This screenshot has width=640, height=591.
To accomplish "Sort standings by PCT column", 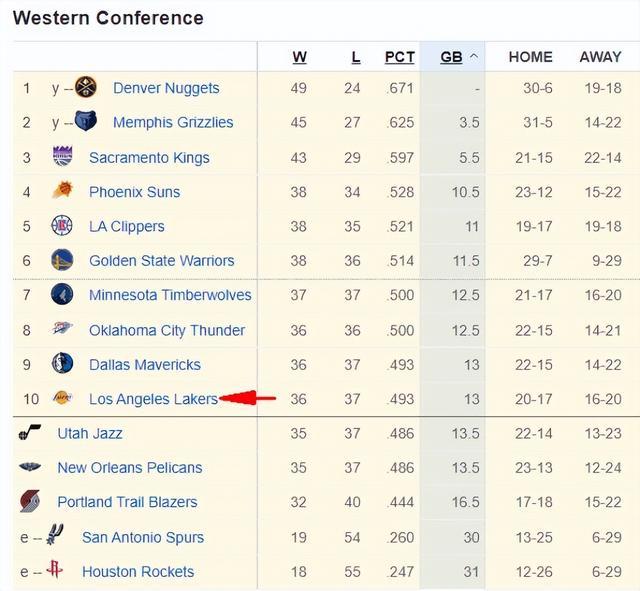I will [x=400, y=57].
